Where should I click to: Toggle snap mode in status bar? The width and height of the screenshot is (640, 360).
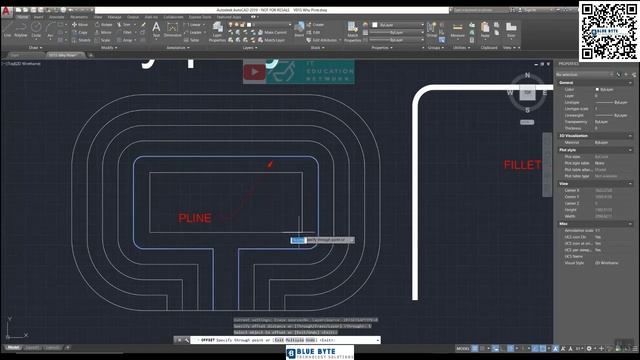[x=483, y=349]
